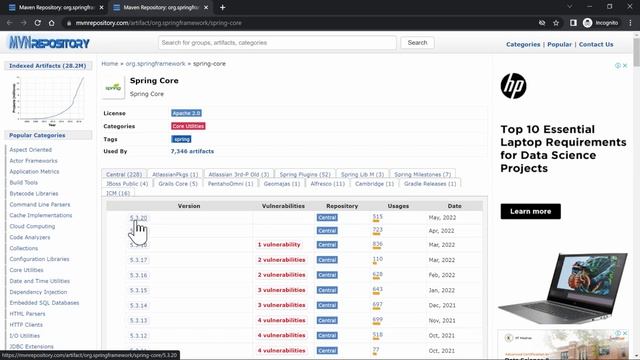Viewport: 640px width, 360px height.
Task: Click 2 vulnerabilities link for 5.3.17
Action: point(282,260)
